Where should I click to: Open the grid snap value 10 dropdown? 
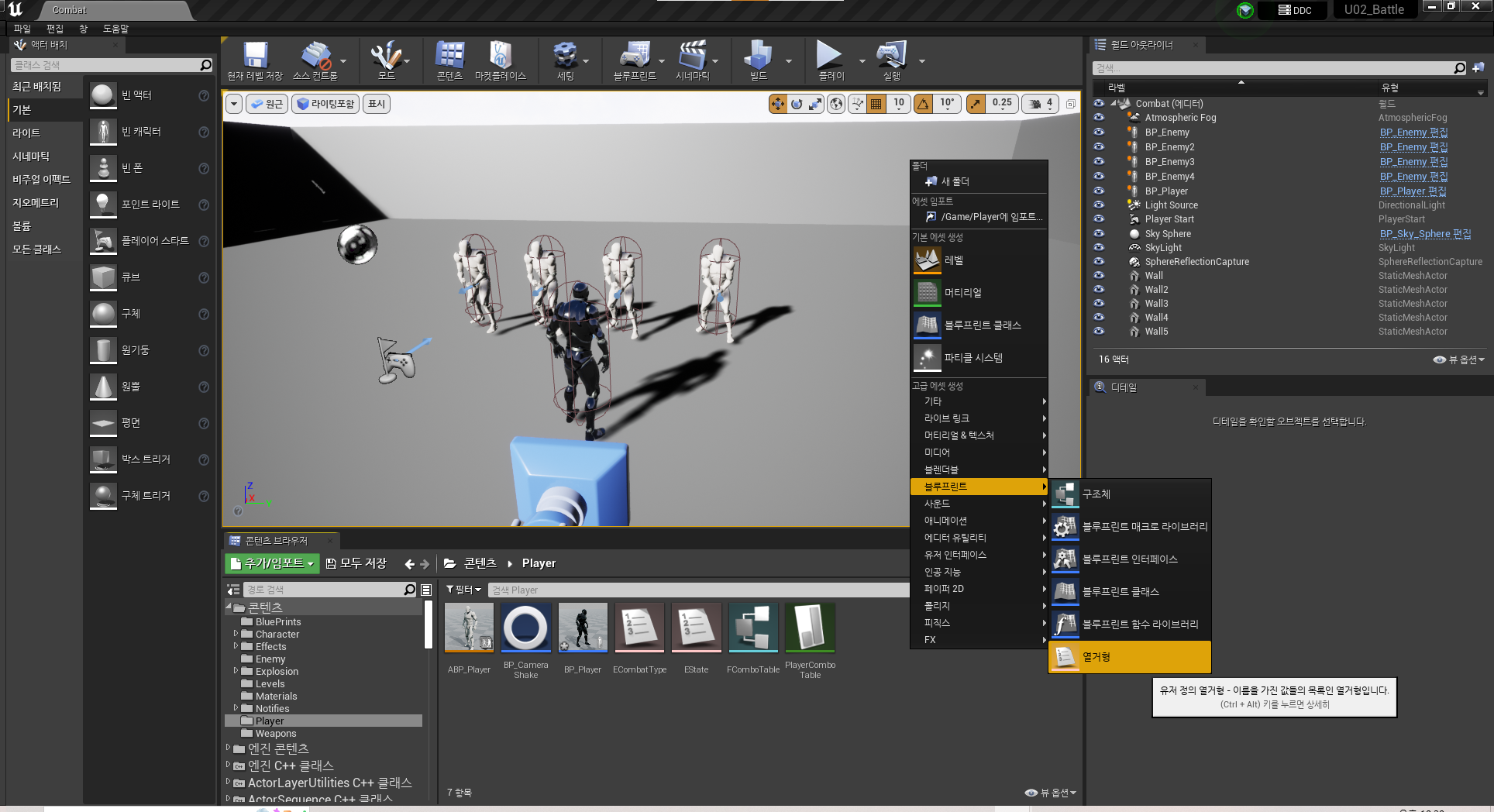tap(899, 104)
